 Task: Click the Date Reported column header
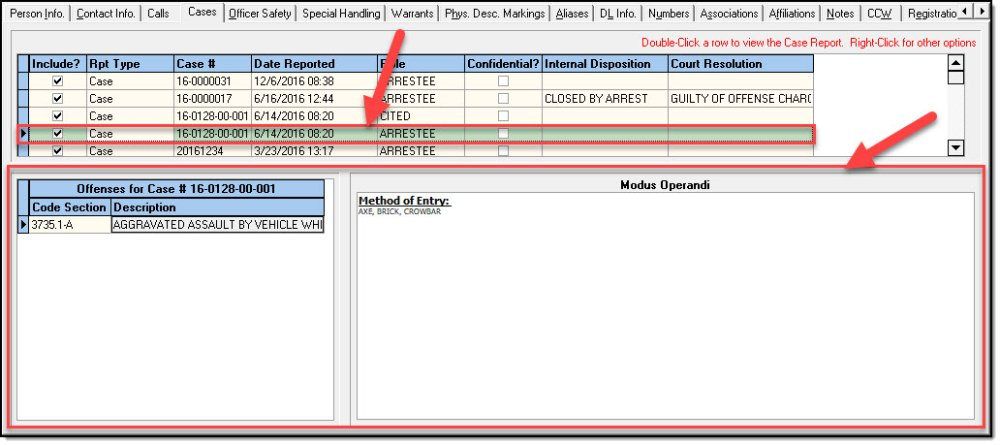click(x=313, y=64)
